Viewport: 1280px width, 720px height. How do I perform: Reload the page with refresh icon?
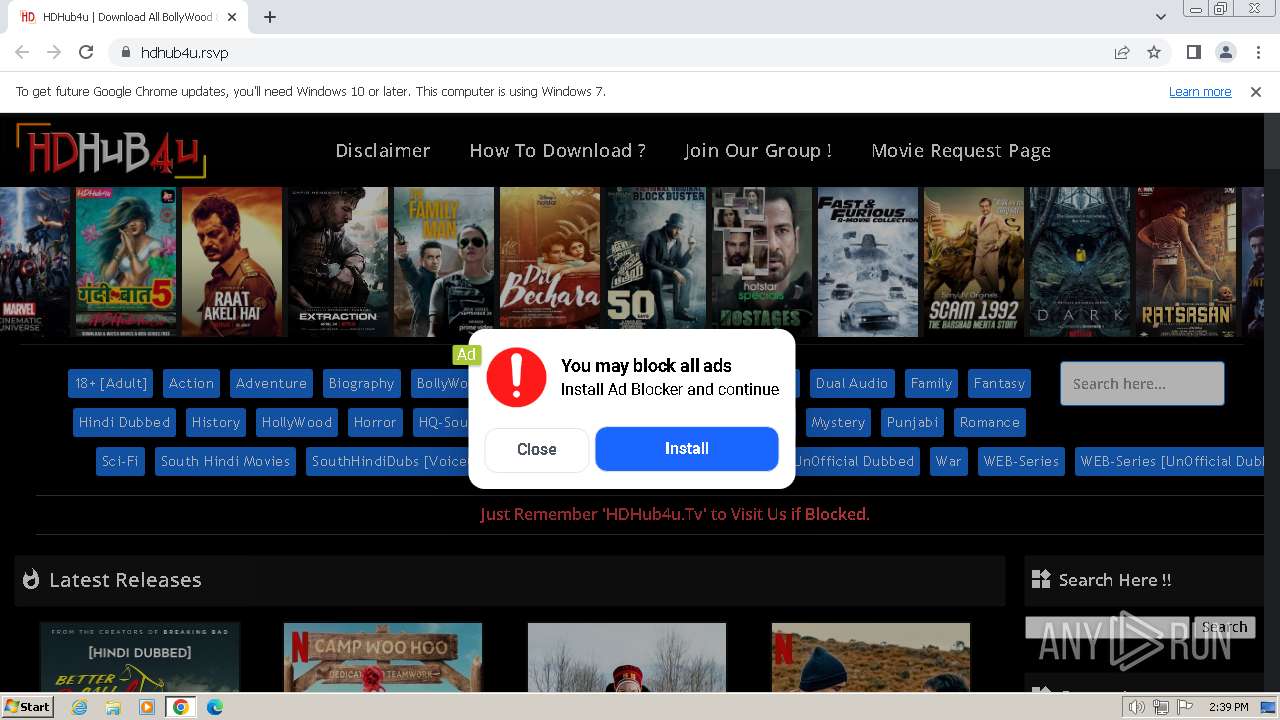pos(86,52)
